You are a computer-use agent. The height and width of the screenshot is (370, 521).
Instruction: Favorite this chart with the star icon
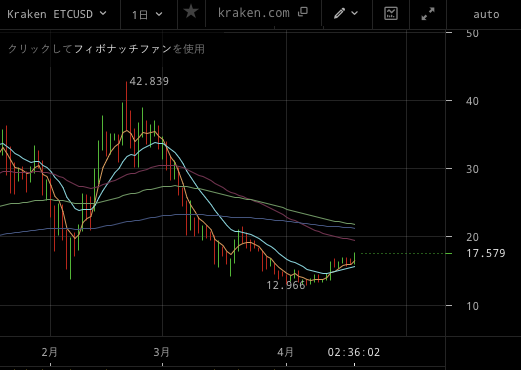tap(191, 12)
